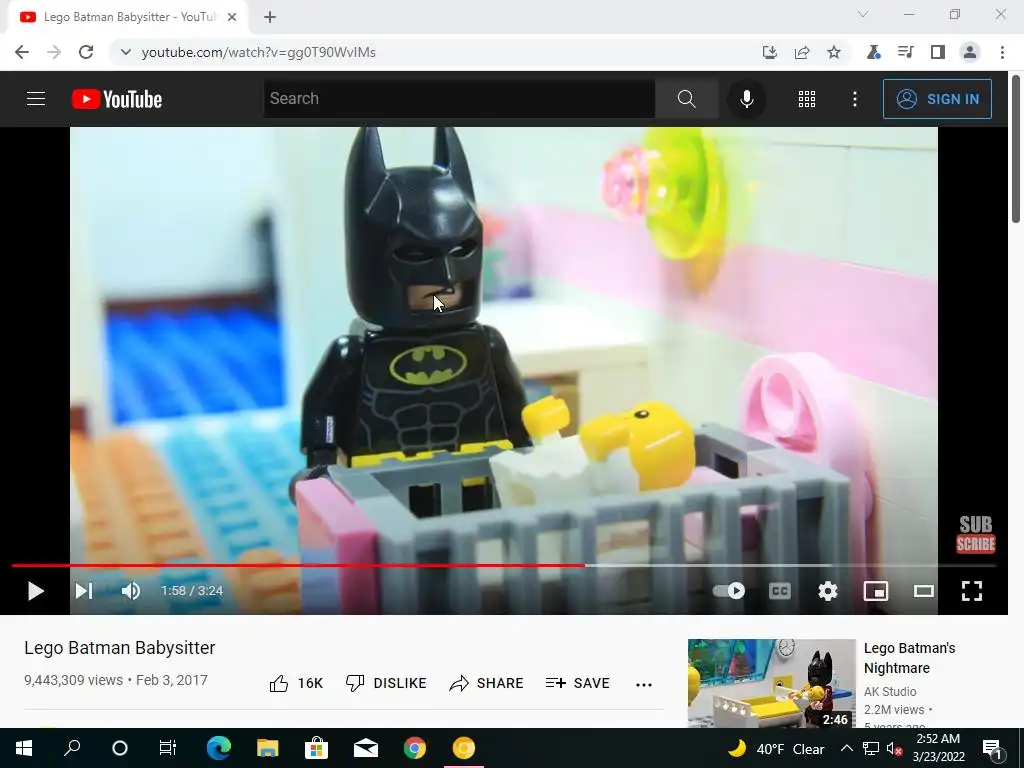Click the DISLIKE button
The width and height of the screenshot is (1024, 768).
point(386,683)
